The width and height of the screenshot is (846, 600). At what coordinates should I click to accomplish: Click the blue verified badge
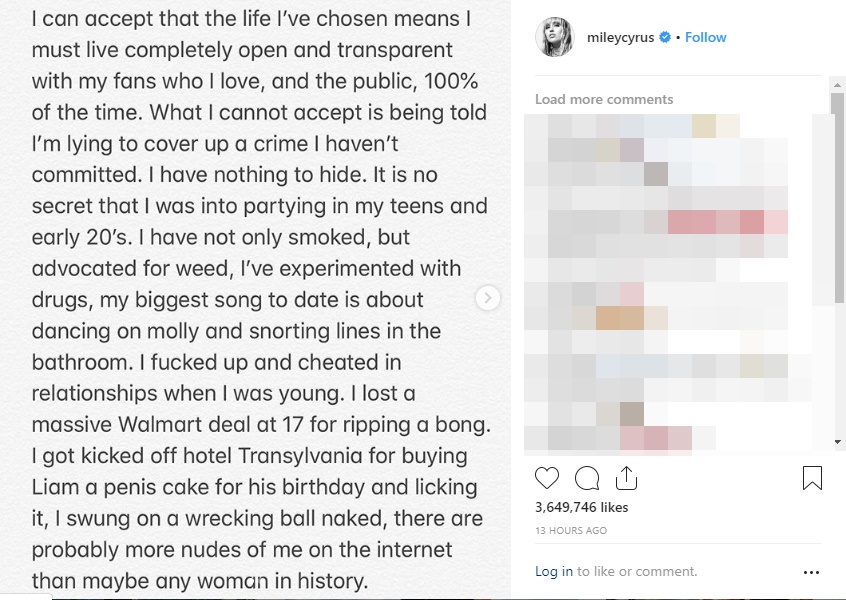pyautogui.click(x=665, y=38)
